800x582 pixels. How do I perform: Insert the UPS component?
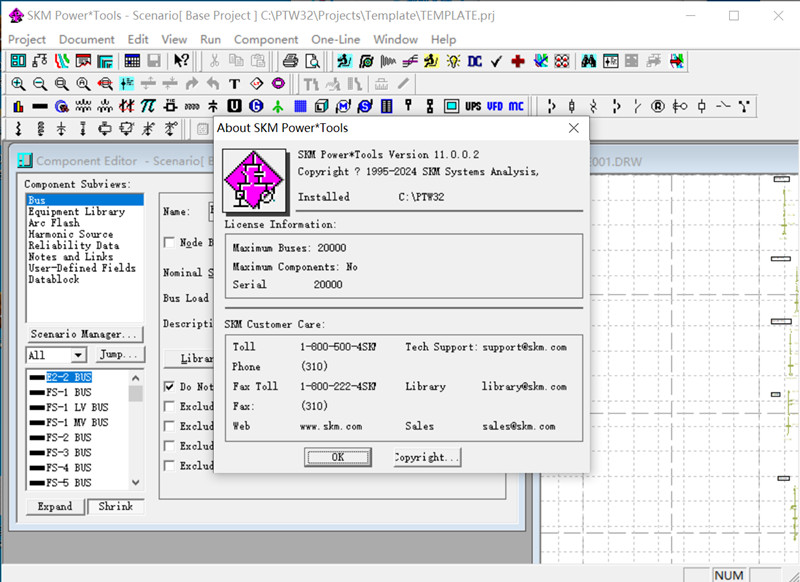[x=473, y=106]
